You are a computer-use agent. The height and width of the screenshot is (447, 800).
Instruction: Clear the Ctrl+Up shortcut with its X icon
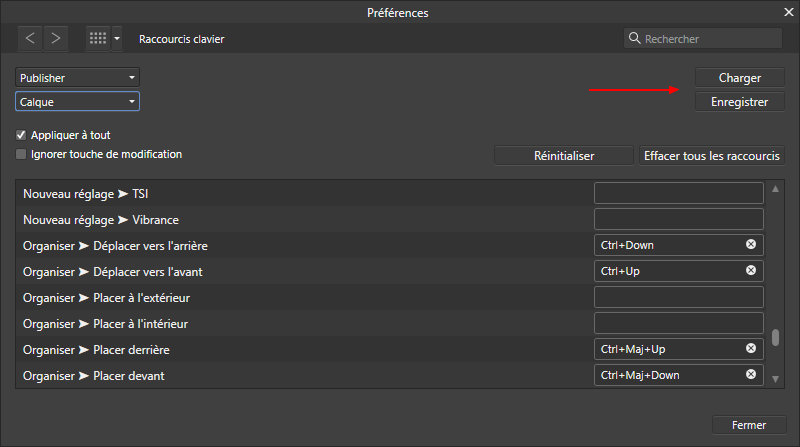click(751, 270)
